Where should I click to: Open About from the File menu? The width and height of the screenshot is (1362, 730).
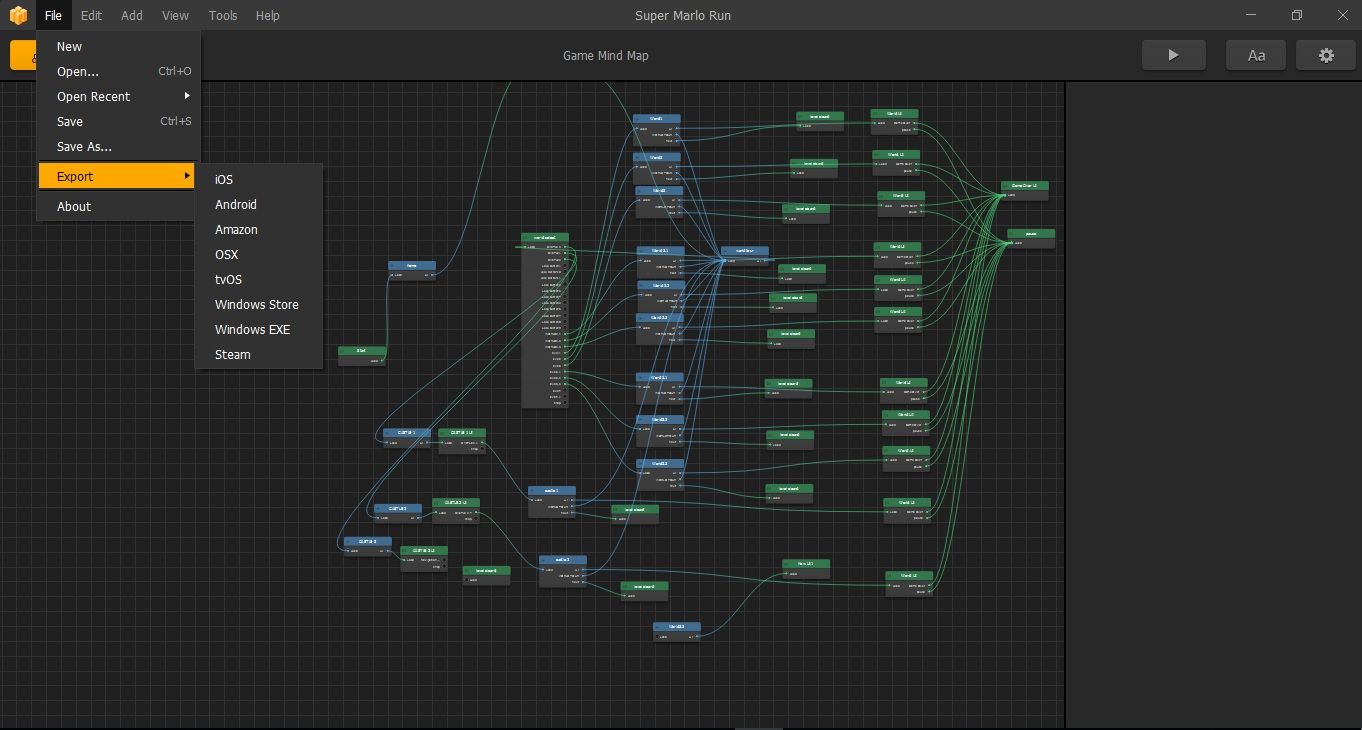point(118,206)
